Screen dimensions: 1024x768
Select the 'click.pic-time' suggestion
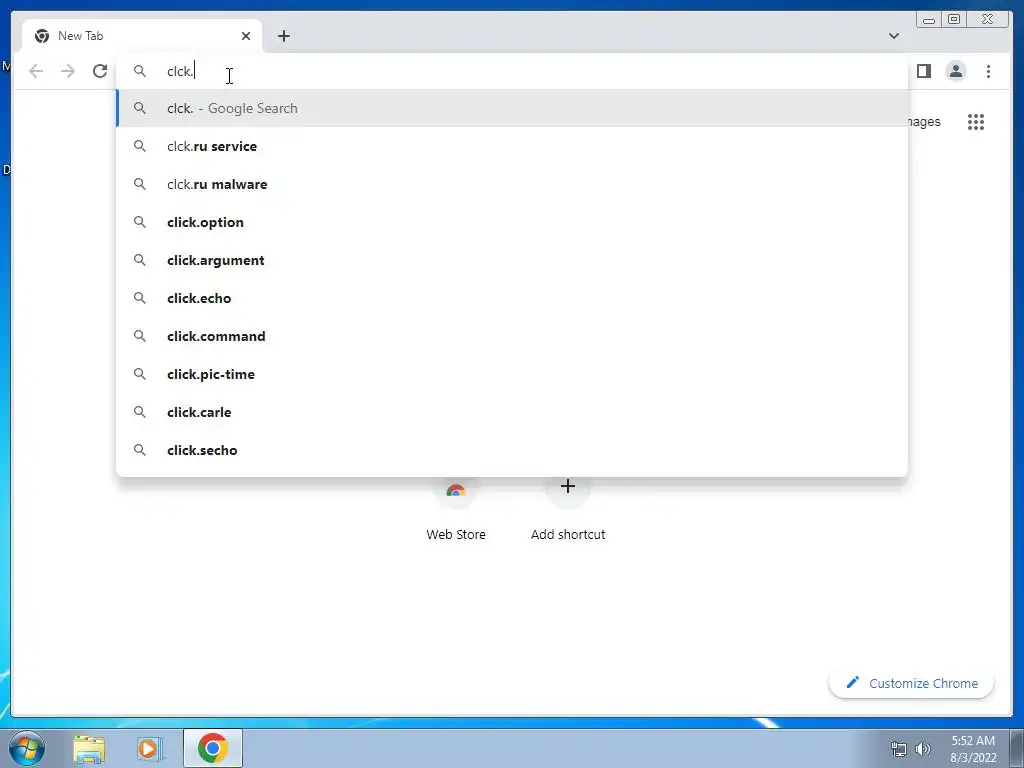(512, 374)
